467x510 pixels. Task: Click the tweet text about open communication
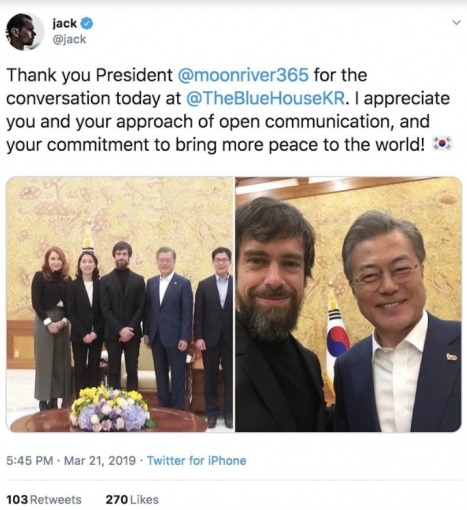coord(228,110)
